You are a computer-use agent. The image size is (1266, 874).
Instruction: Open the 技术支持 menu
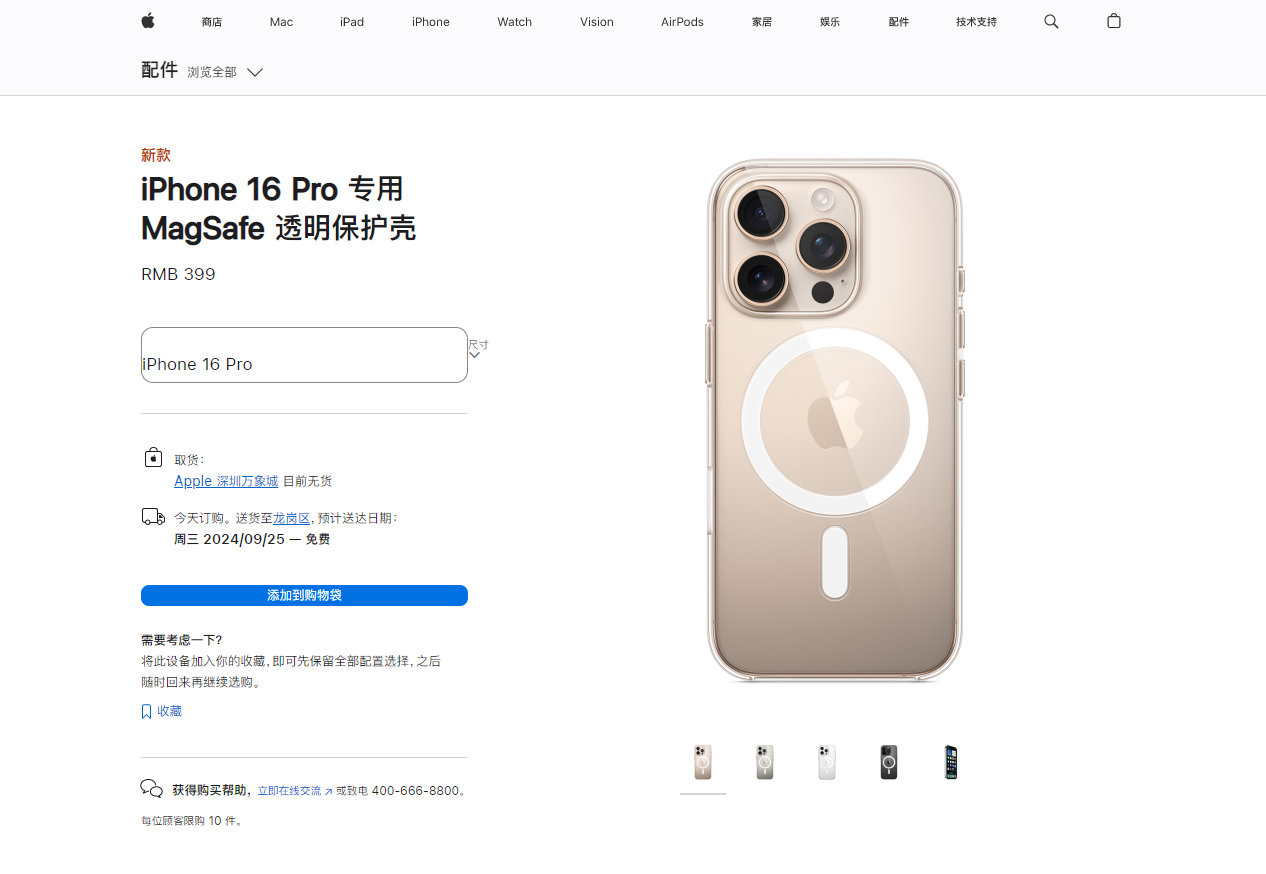[976, 22]
